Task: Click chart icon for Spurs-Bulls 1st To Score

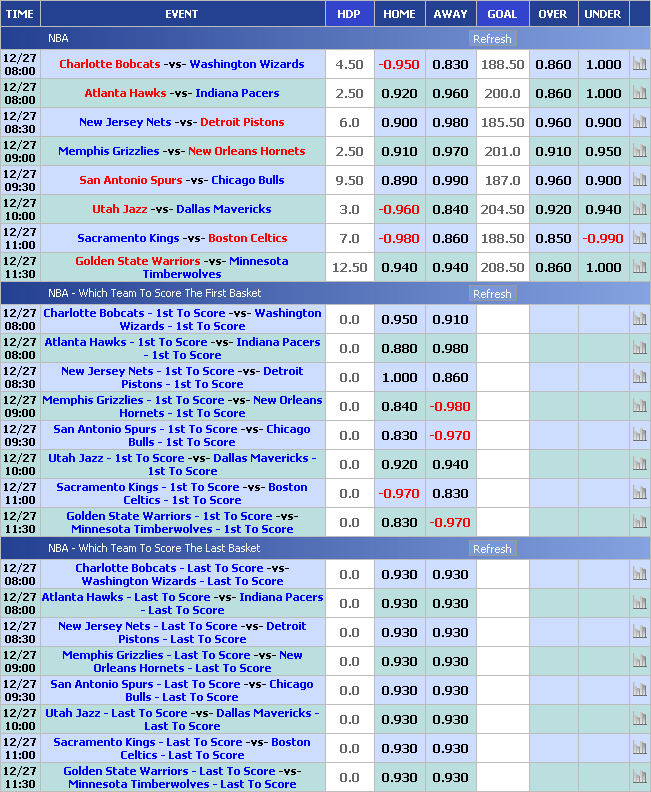Action: (639, 436)
